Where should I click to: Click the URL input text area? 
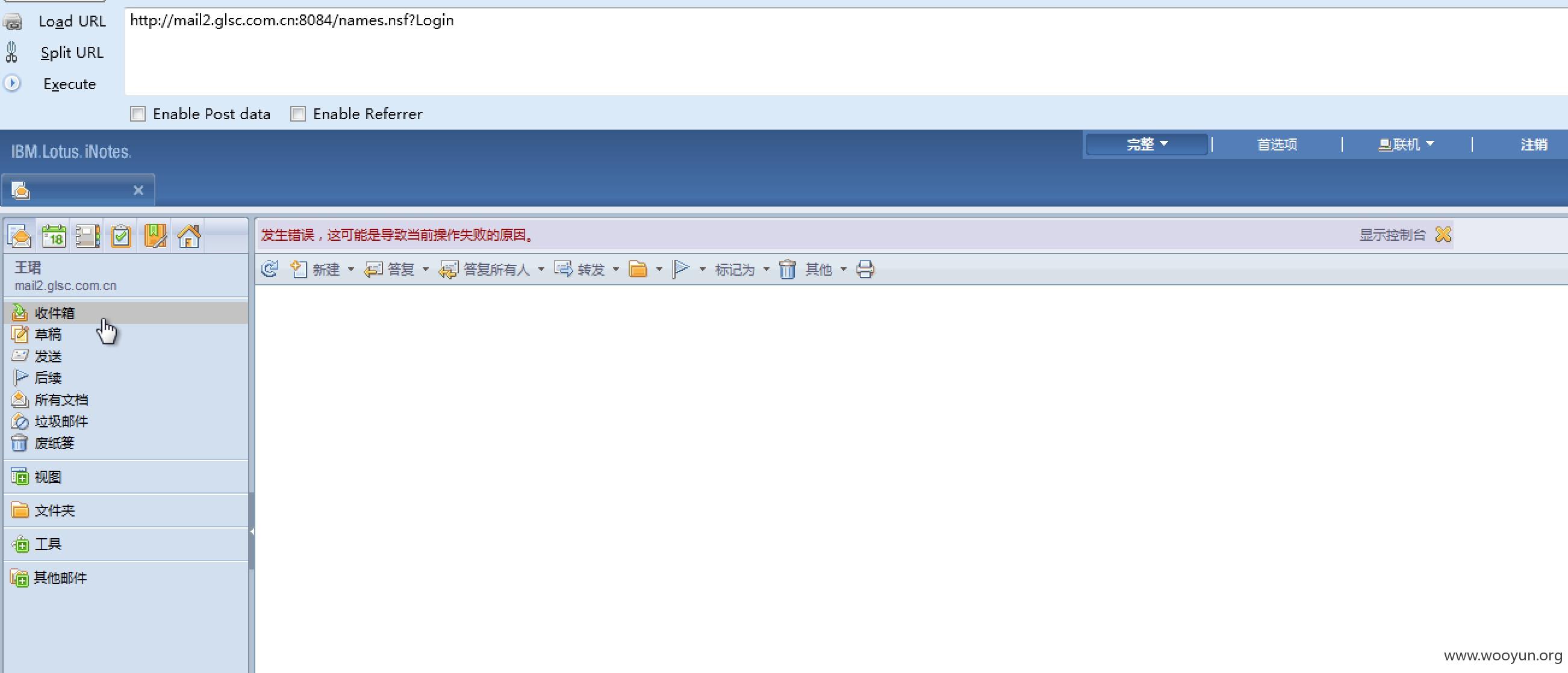846,52
